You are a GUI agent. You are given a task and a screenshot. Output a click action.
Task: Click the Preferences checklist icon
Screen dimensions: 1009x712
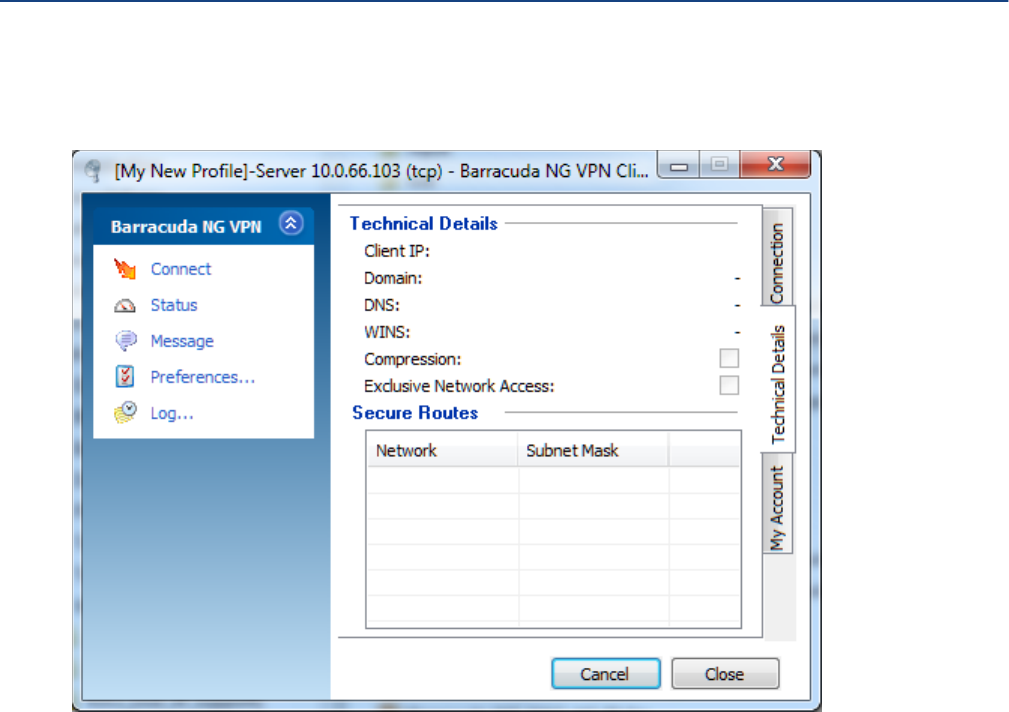click(x=125, y=377)
